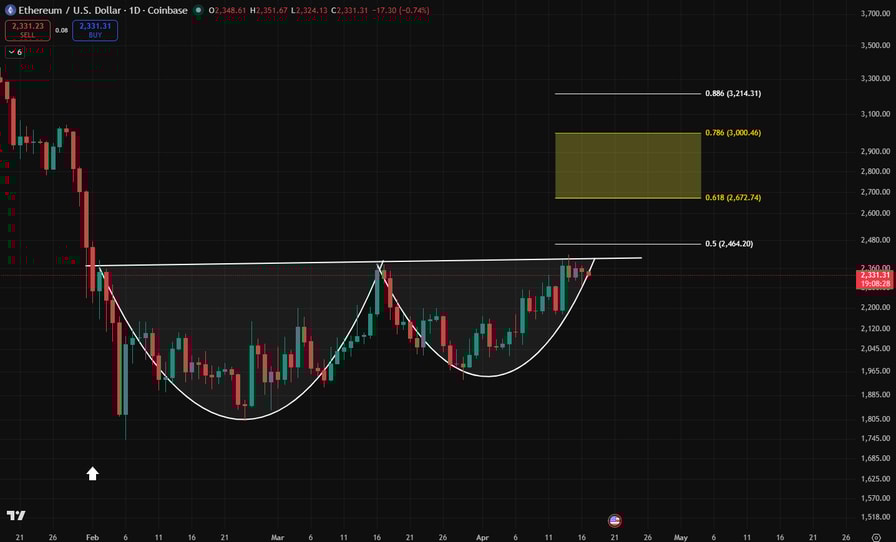Click the green market status dot
The width and height of the screenshot is (896, 542).
coord(198,11)
